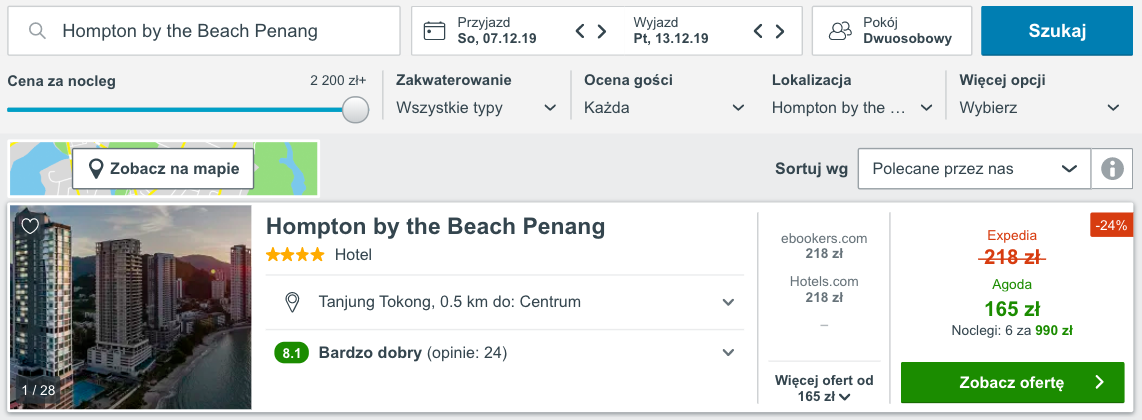Move arrival date back one day
This screenshot has height=420, width=1142.
point(580,31)
